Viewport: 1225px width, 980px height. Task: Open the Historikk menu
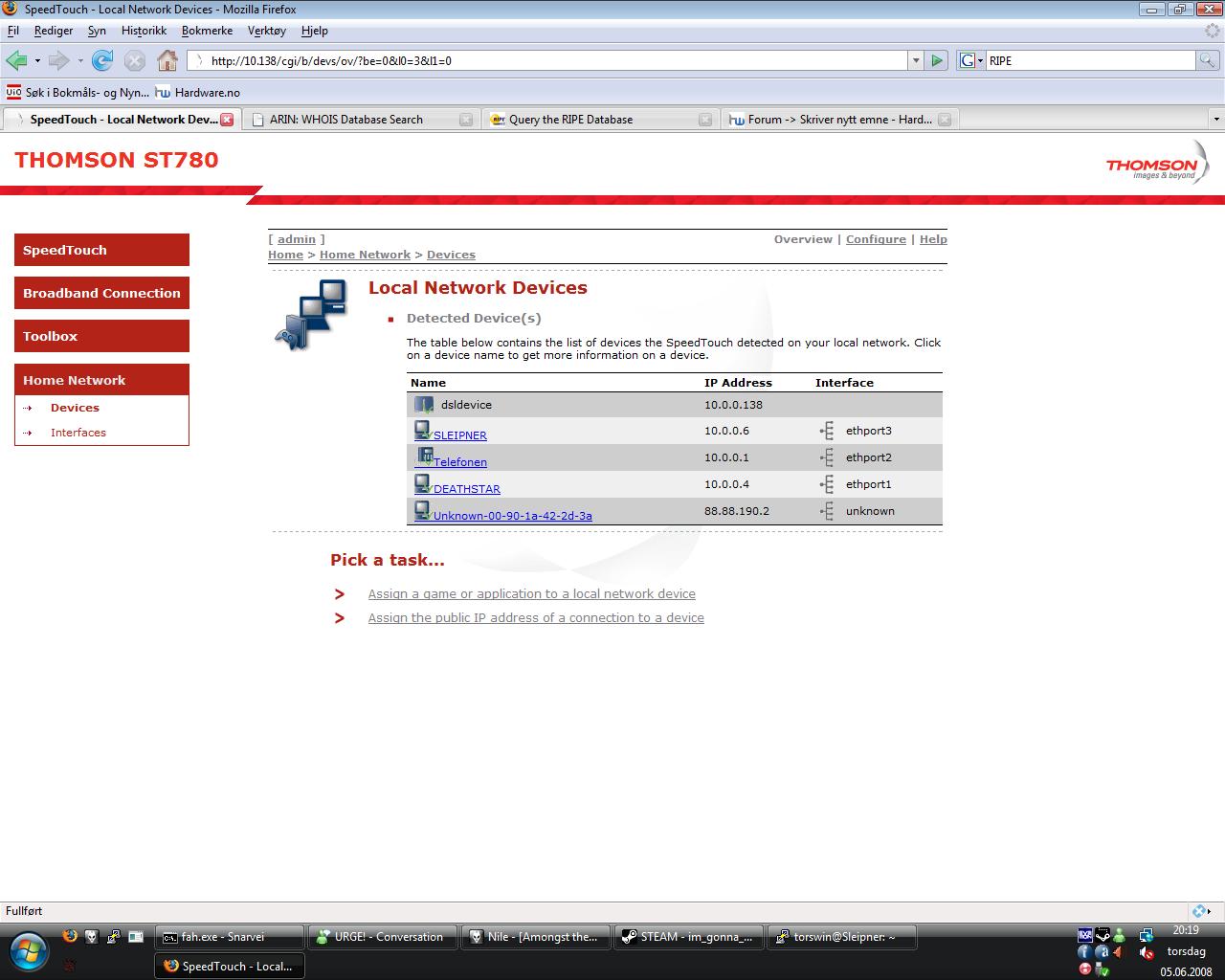point(144,31)
